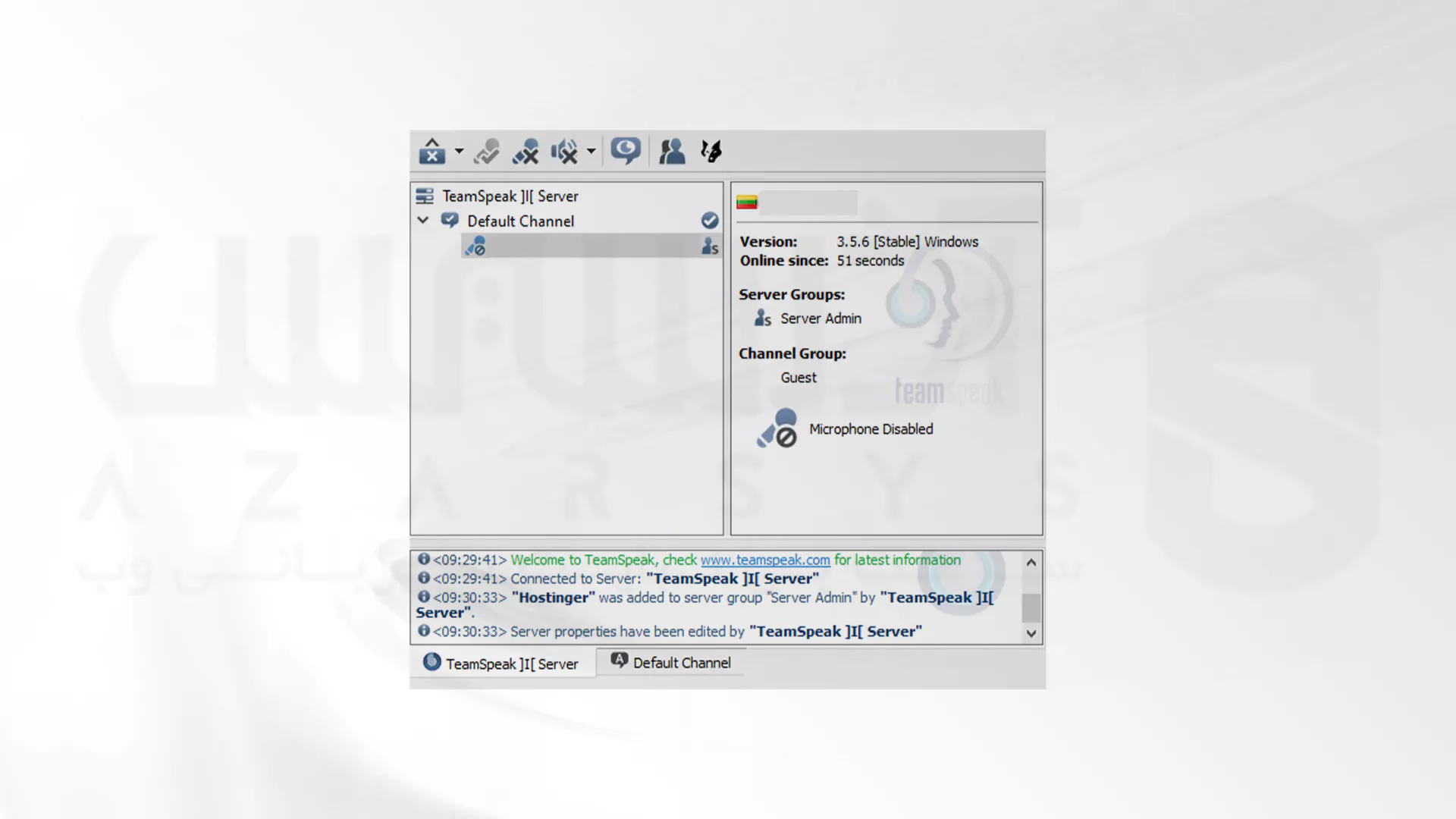
Task: Open the mute speakers dropdown arrow
Action: pos(591,151)
